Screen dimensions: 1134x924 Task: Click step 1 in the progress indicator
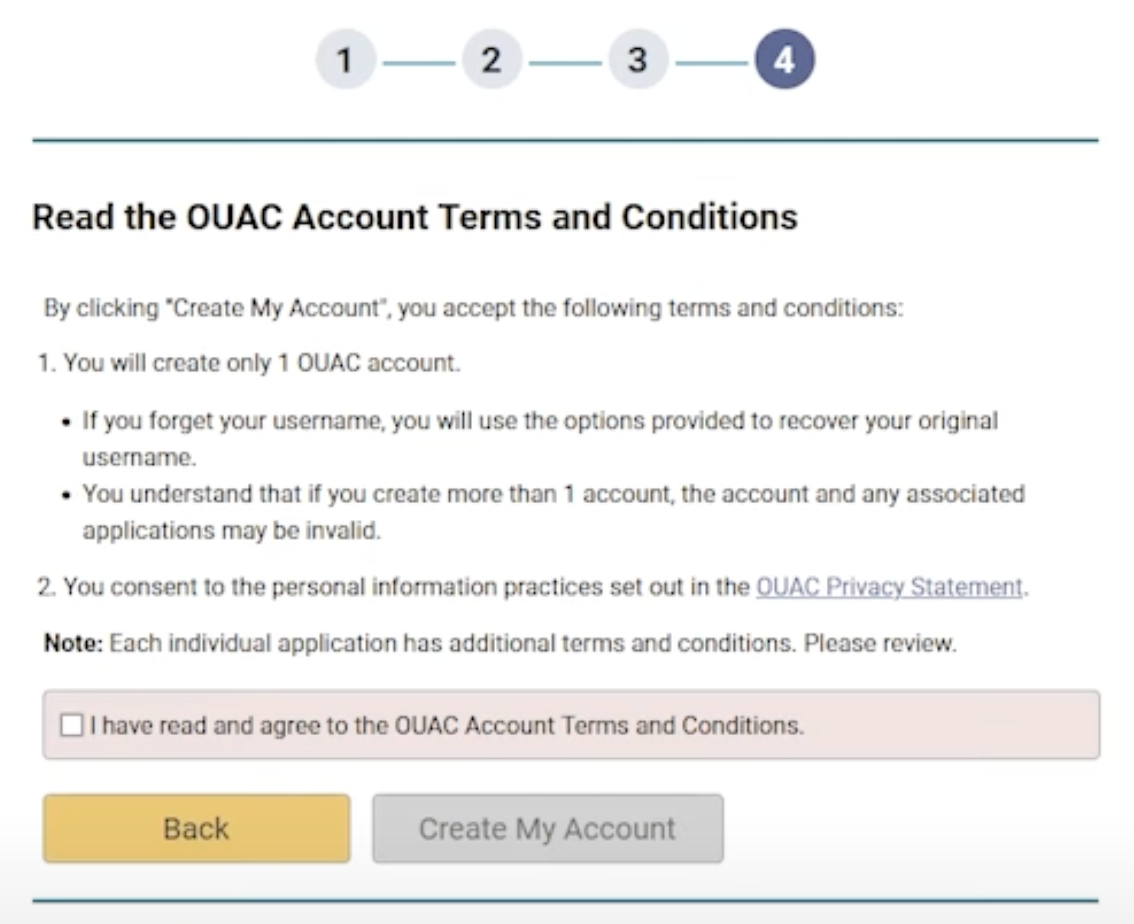tap(345, 57)
